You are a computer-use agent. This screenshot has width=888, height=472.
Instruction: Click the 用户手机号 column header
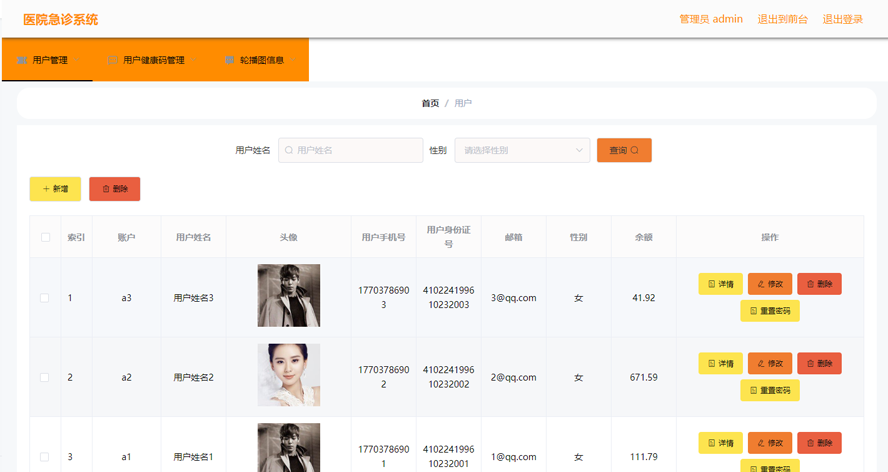click(383, 237)
